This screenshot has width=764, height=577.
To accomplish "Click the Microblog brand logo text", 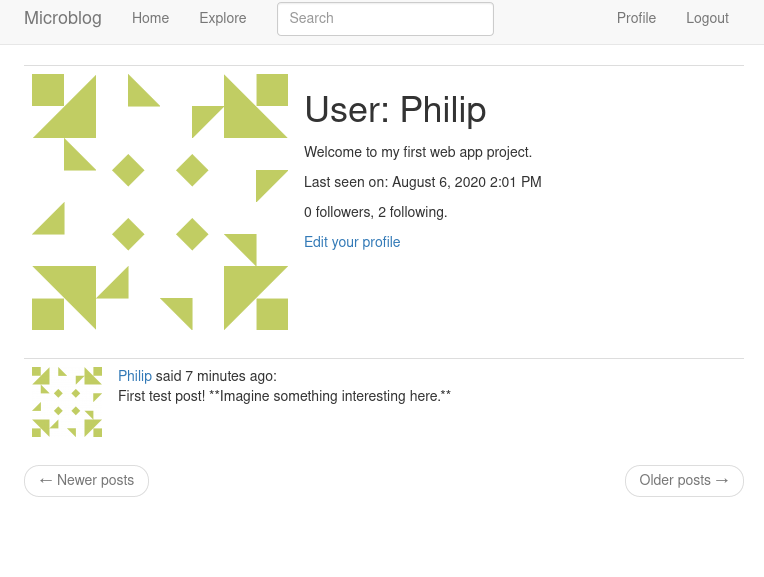I will pyautogui.click(x=63, y=18).
